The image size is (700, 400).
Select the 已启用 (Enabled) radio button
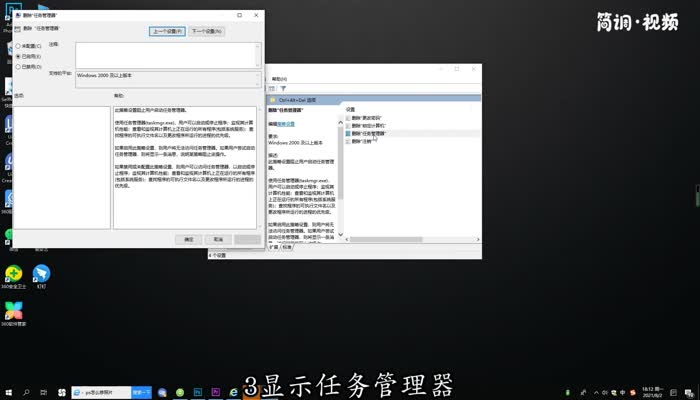18,57
